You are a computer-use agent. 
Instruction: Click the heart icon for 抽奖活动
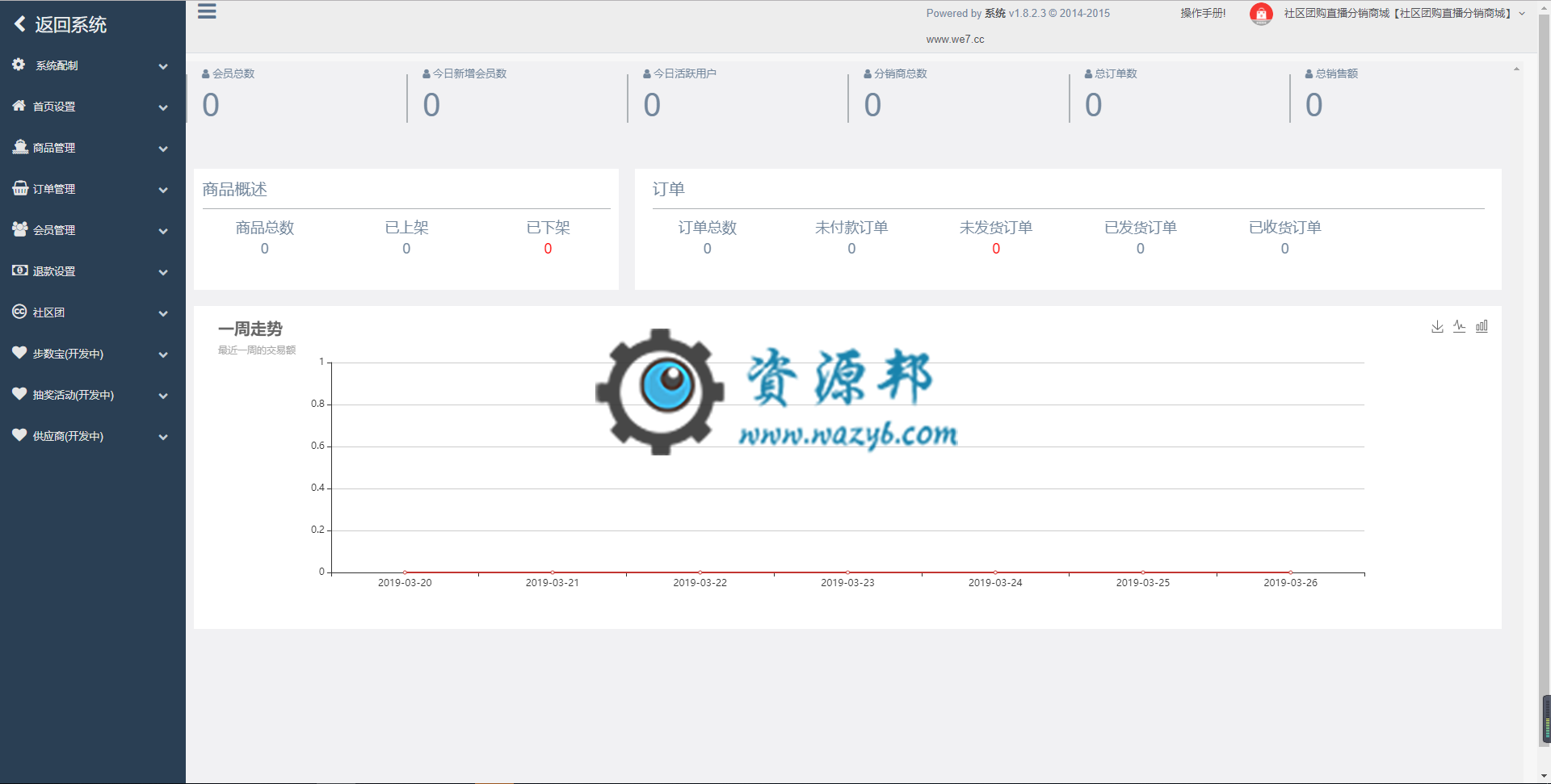(19, 394)
